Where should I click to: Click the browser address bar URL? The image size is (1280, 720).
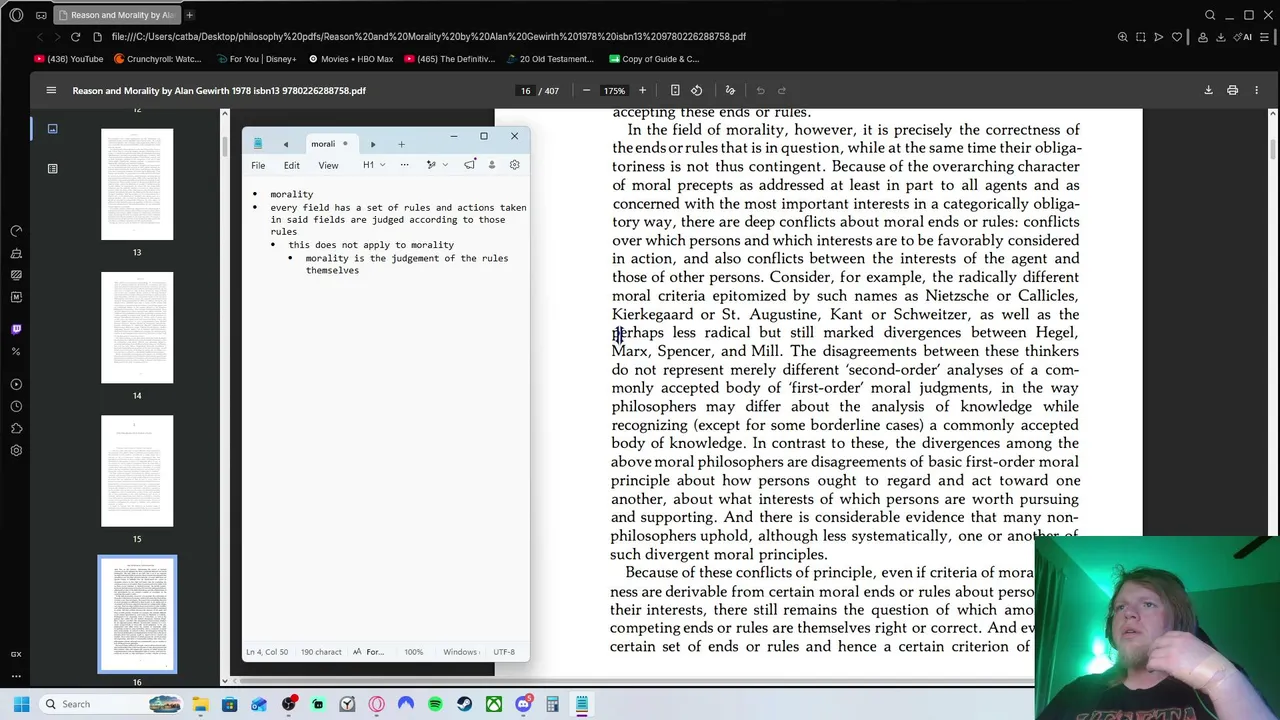click(x=428, y=37)
